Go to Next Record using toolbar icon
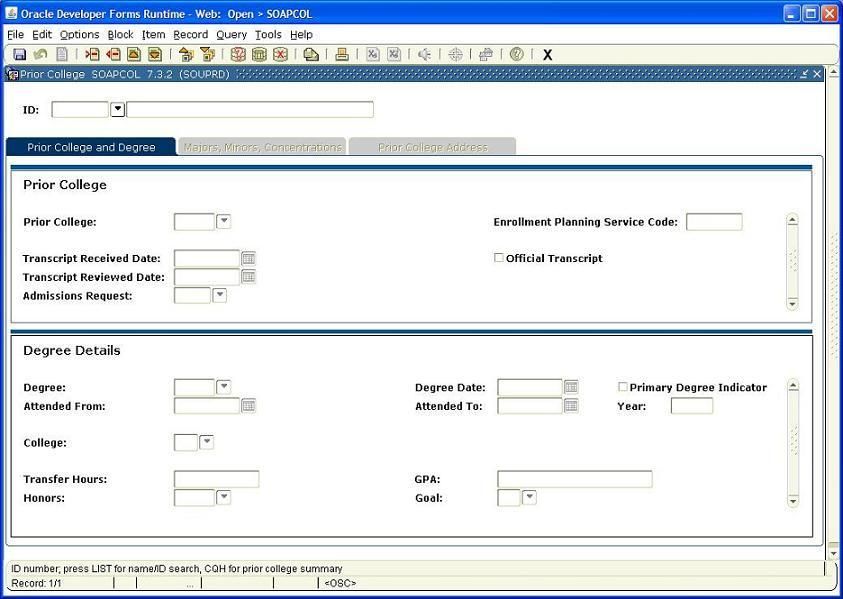The image size is (843, 599). pos(155,54)
